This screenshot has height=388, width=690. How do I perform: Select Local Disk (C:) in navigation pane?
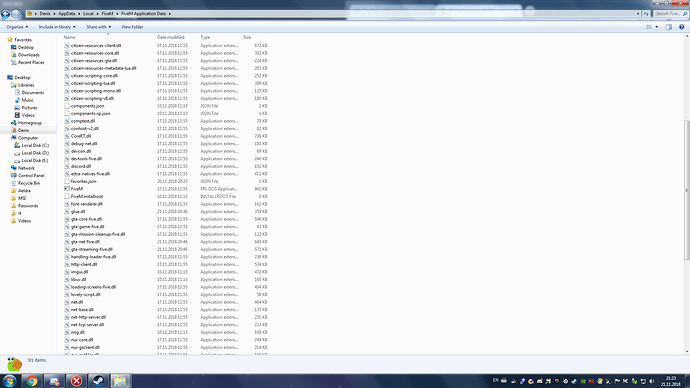(x=35, y=145)
